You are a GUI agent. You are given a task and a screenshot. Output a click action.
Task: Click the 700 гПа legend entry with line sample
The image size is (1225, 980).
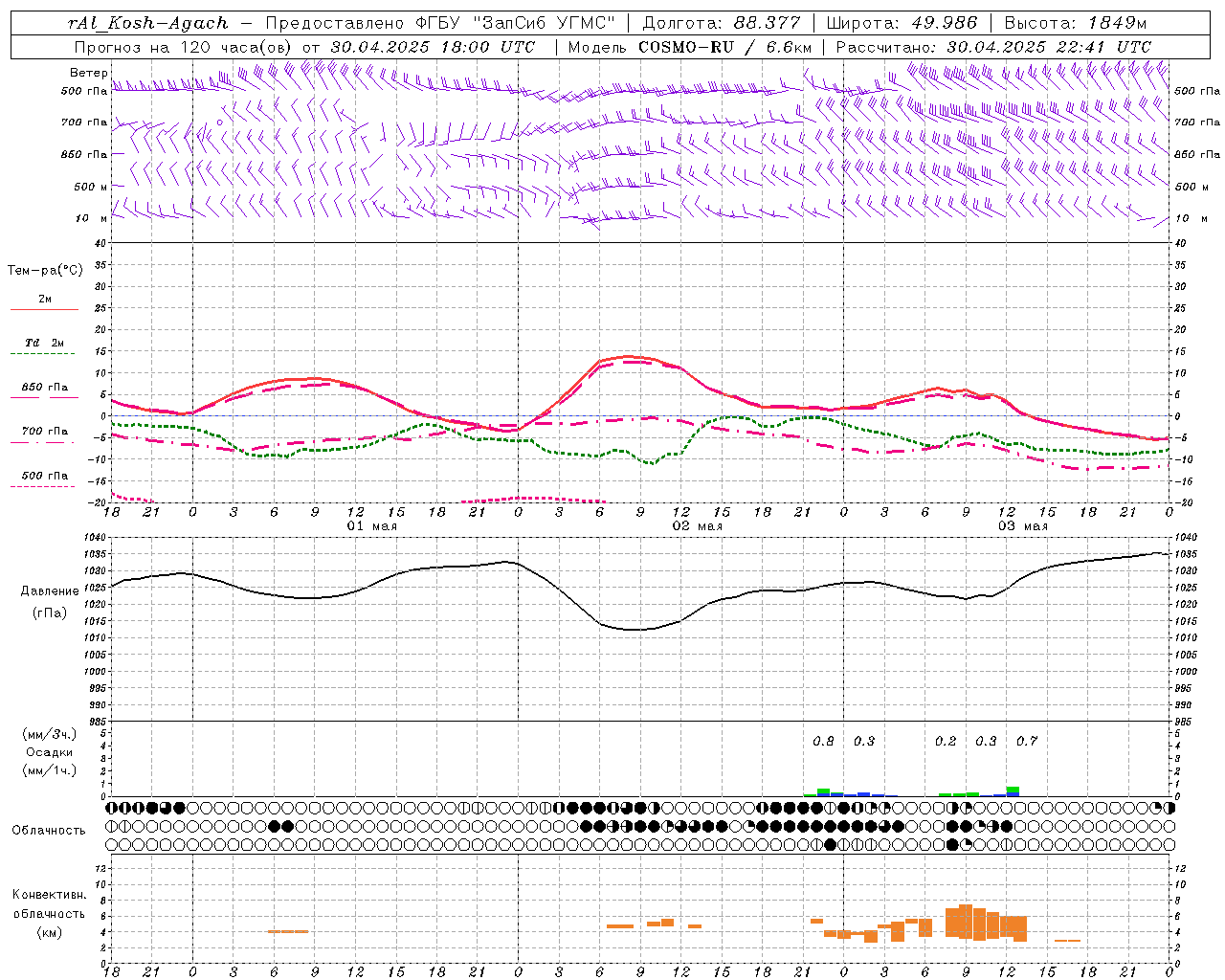coord(44,435)
